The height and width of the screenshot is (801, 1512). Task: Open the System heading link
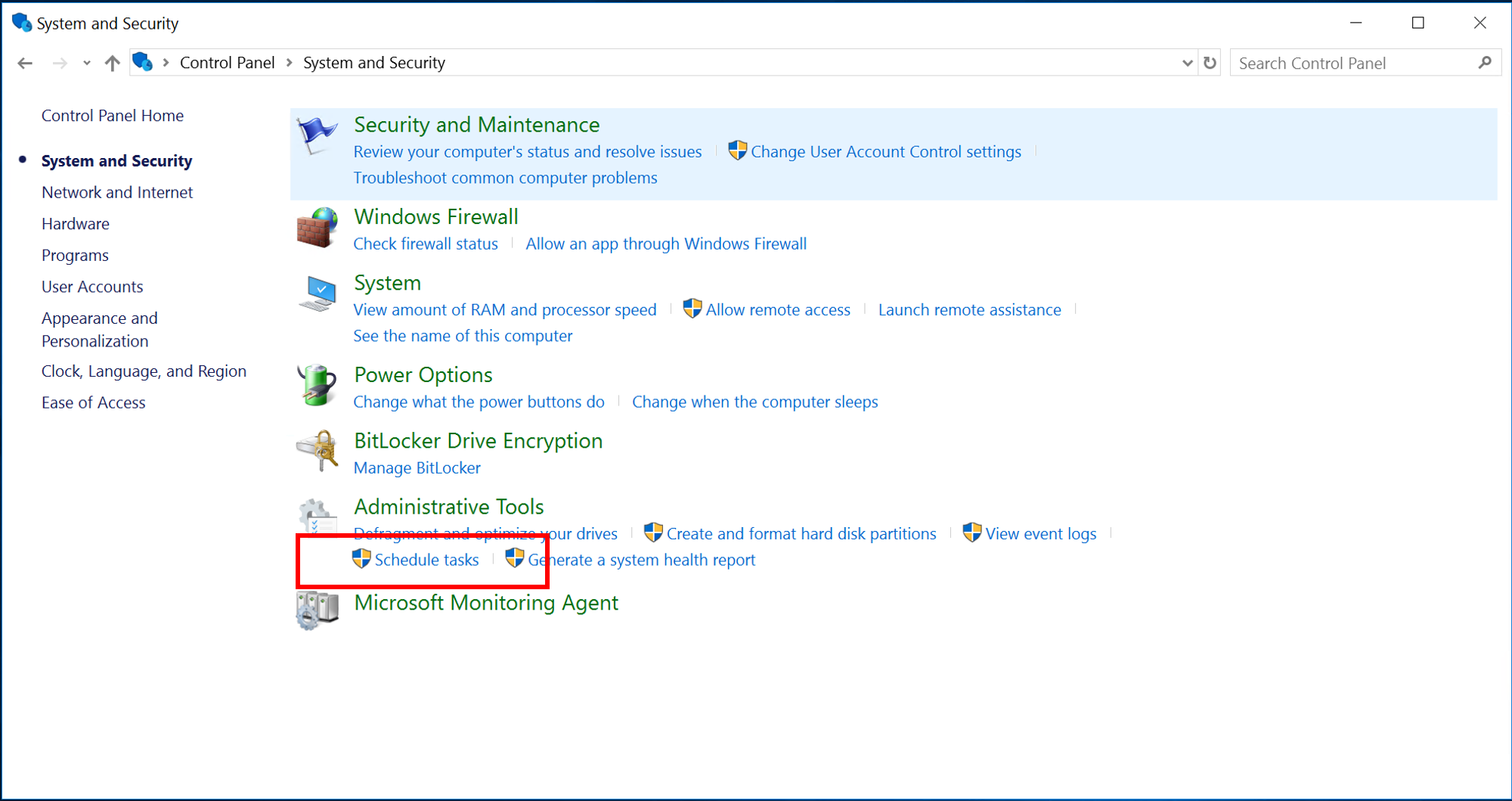(387, 283)
